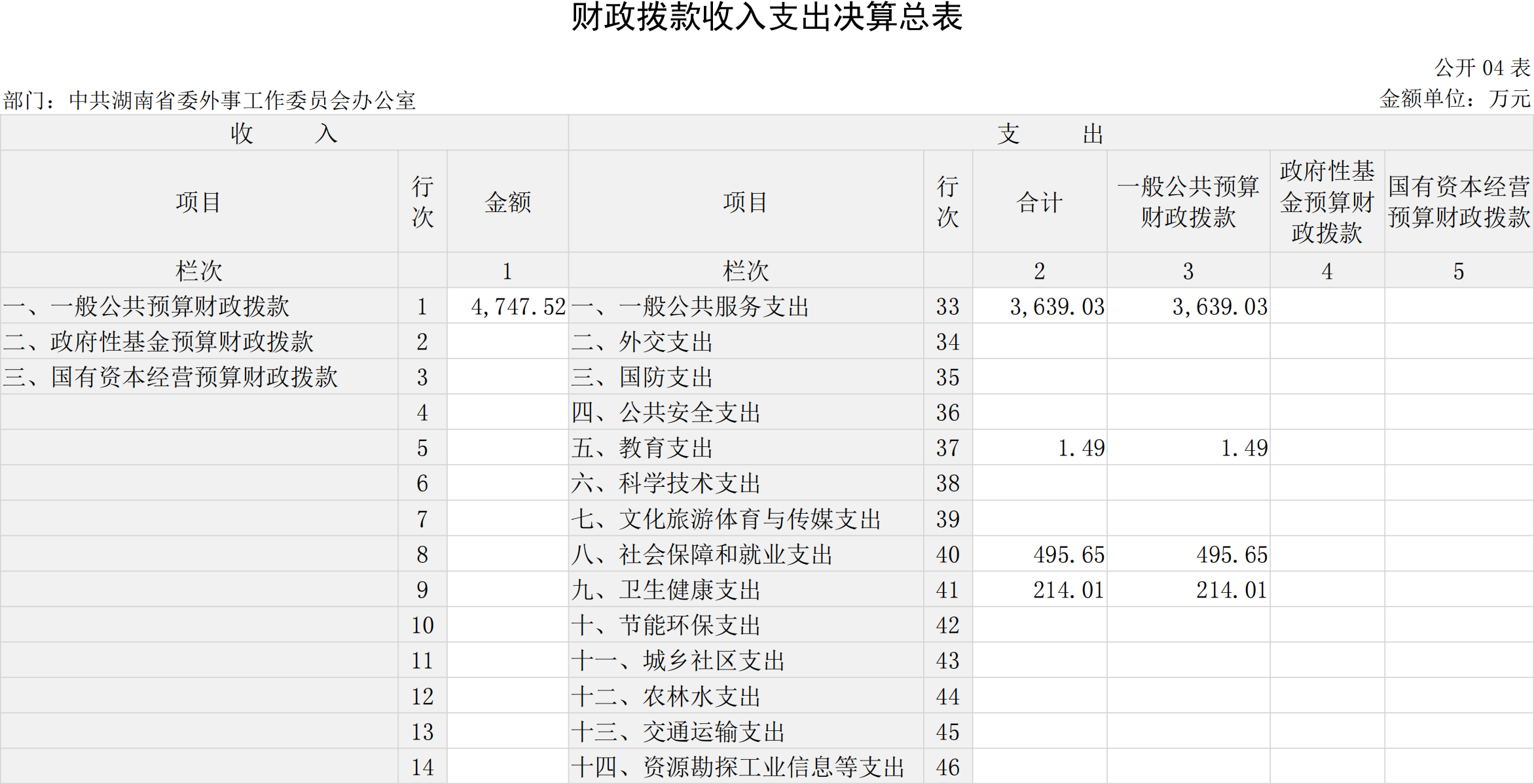Click the 金额单位：万元 label
Viewport: 1534px width, 784px height.
(1455, 99)
